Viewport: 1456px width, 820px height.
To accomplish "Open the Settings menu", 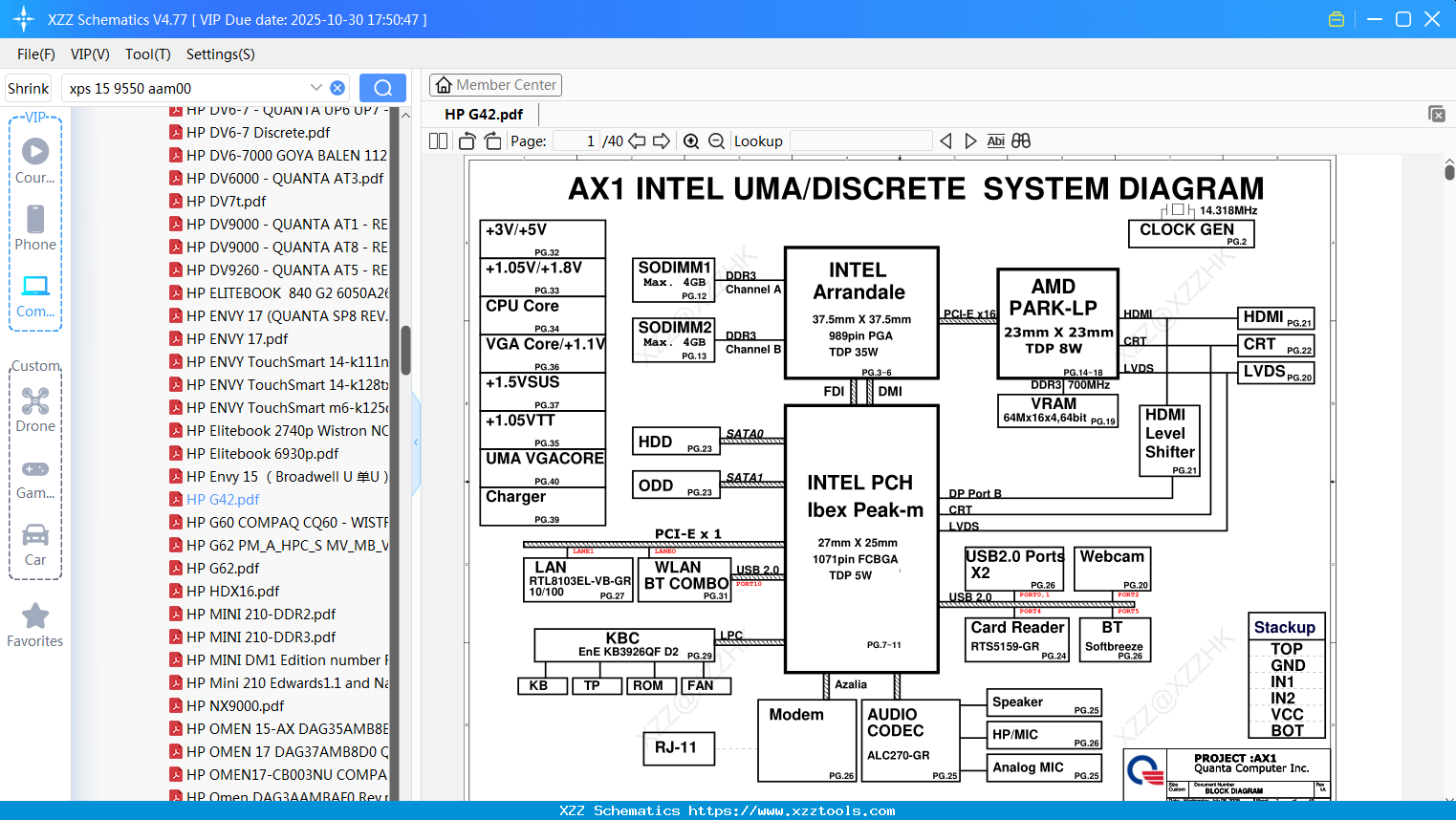I will pos(221,54).
